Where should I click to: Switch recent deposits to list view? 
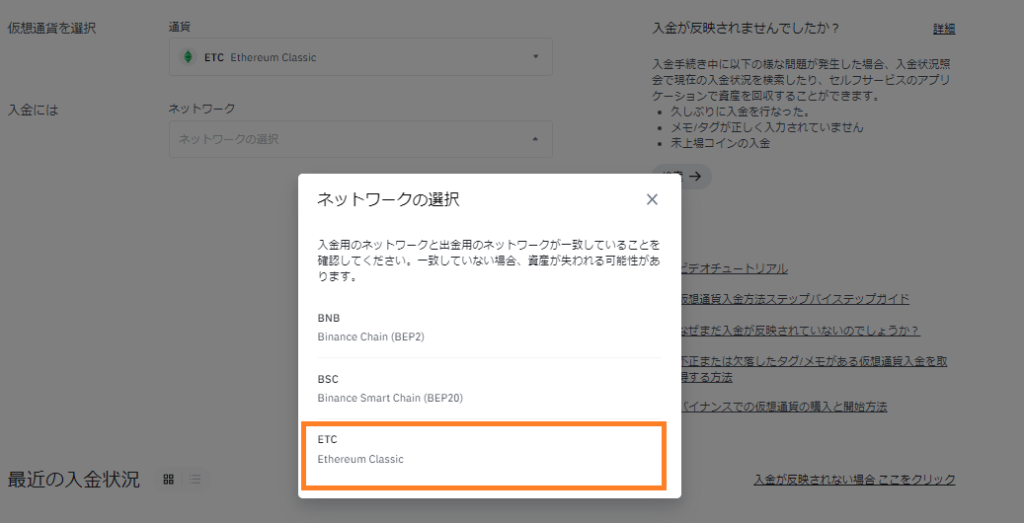tap(195, 479)
